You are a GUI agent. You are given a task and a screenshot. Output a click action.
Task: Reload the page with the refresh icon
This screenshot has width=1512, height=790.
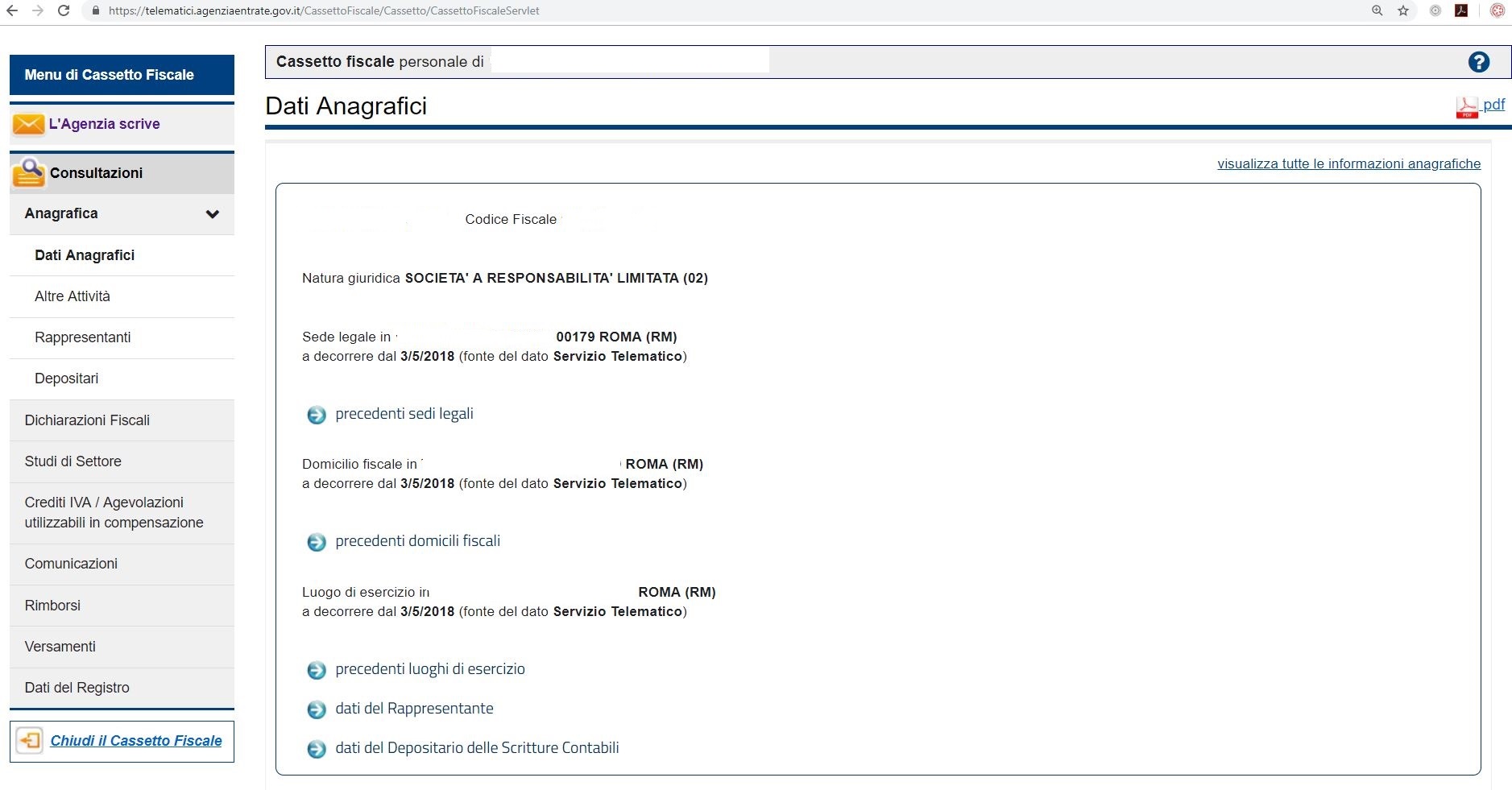click(x=64, y=10)
